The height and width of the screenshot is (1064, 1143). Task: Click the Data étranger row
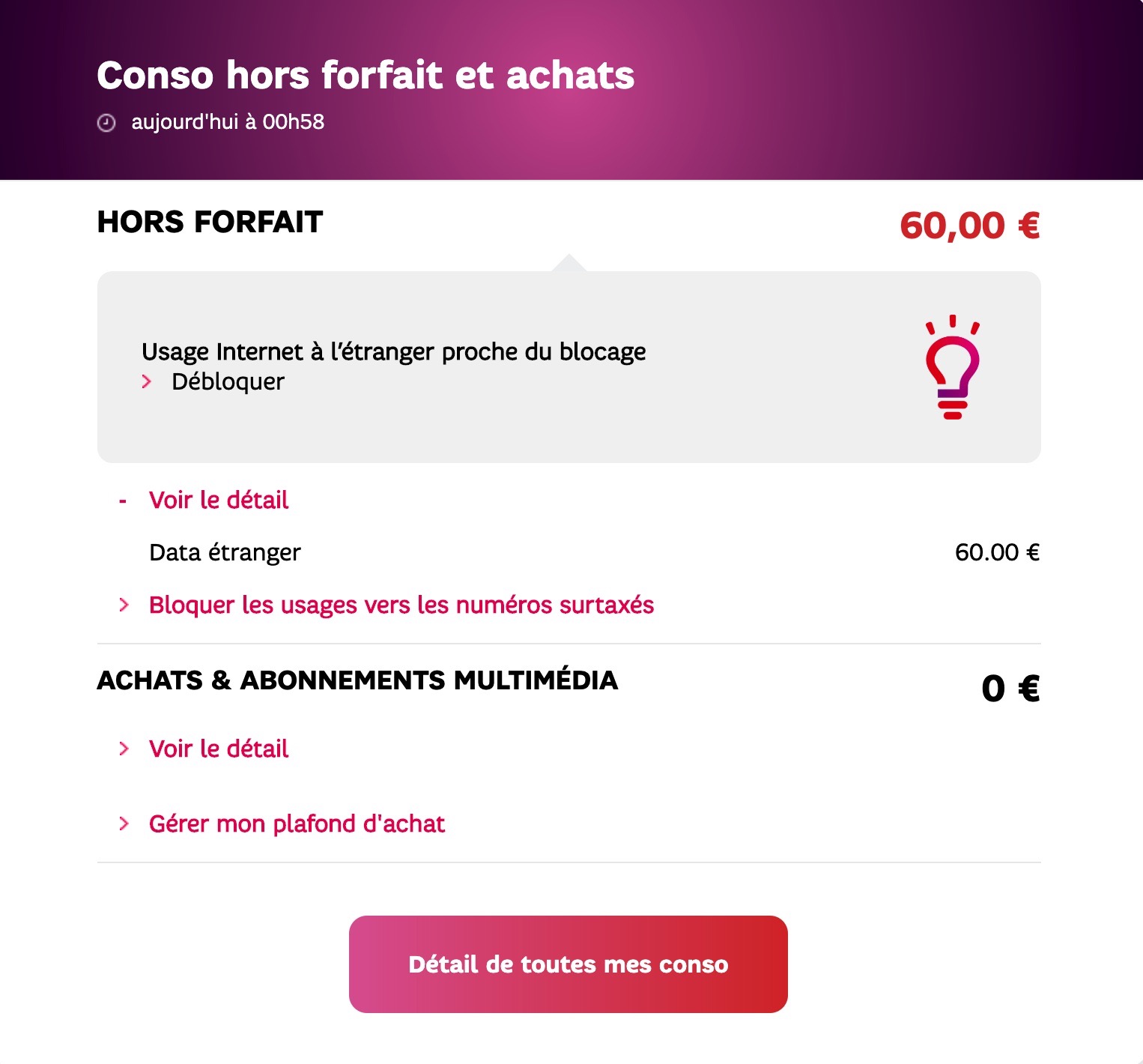click(225, 552)
